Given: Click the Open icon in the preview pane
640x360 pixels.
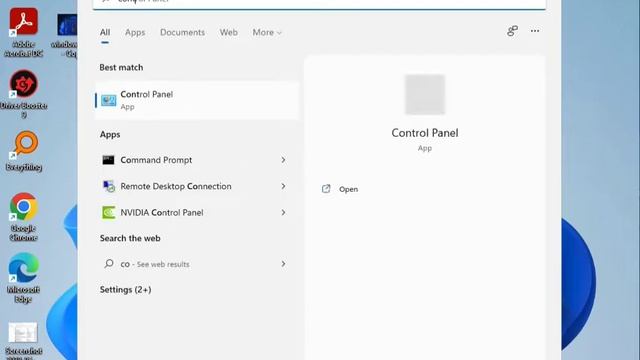Looking at the screenshot, I should pos(326,189).
